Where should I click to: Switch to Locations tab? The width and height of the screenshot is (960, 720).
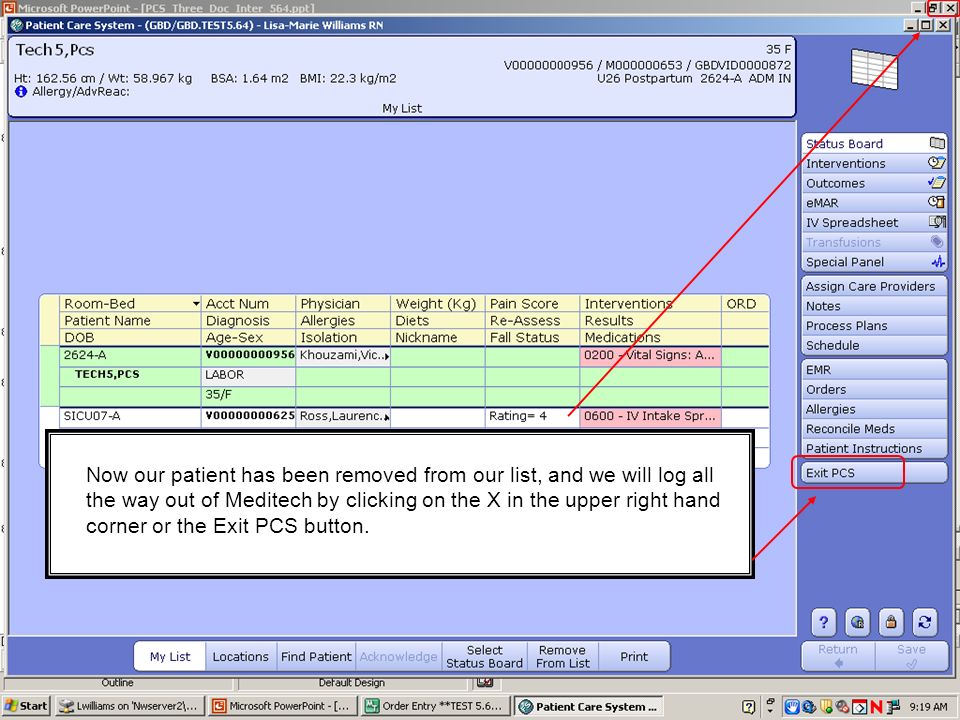click(241, 656)
